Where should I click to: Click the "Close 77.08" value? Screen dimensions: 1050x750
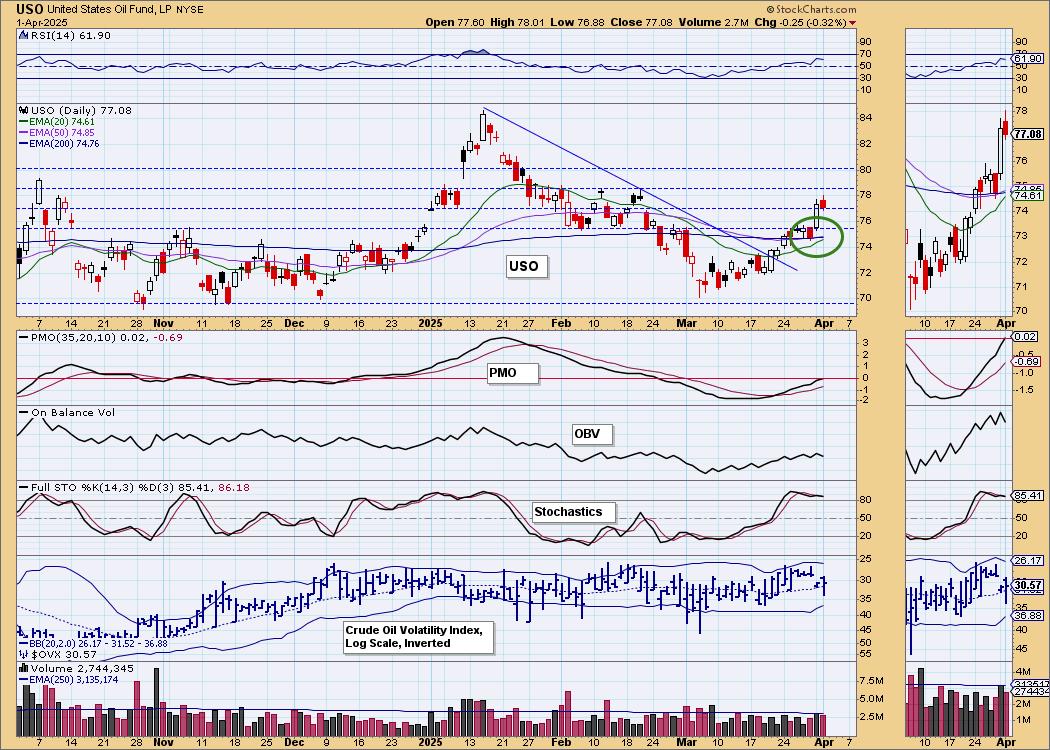pyautogui.click(x=642, y=22)
